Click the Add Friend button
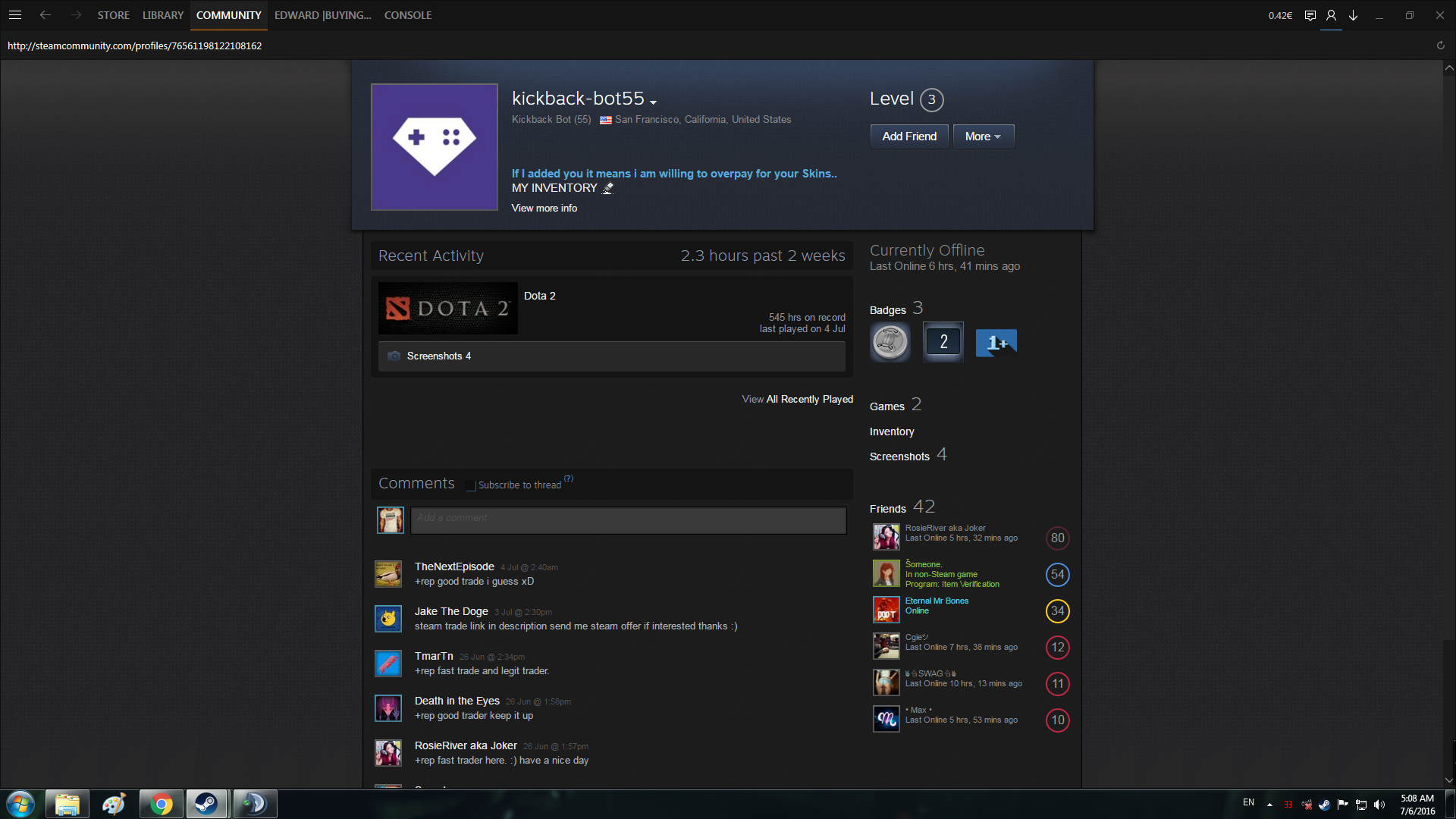This screenshot has width=1456, height=819. point(908,136)
